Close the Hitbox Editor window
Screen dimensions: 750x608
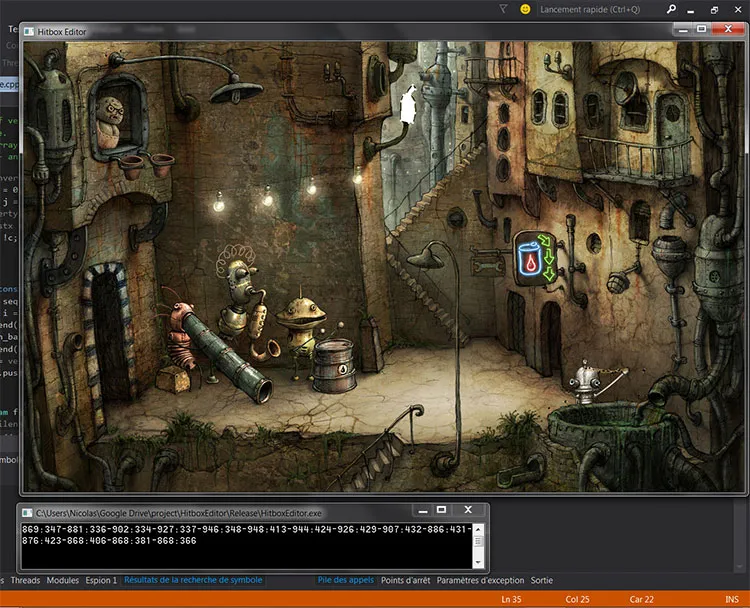[728, 29]
